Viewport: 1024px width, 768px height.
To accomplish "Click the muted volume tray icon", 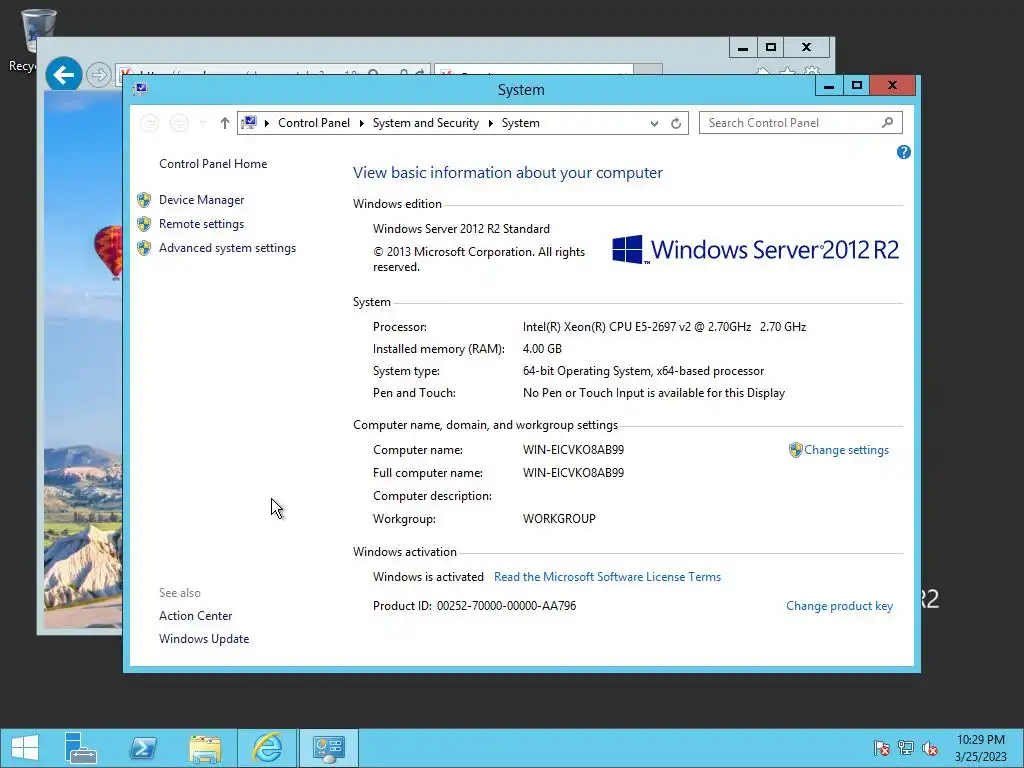I will (x=930, y=748).
